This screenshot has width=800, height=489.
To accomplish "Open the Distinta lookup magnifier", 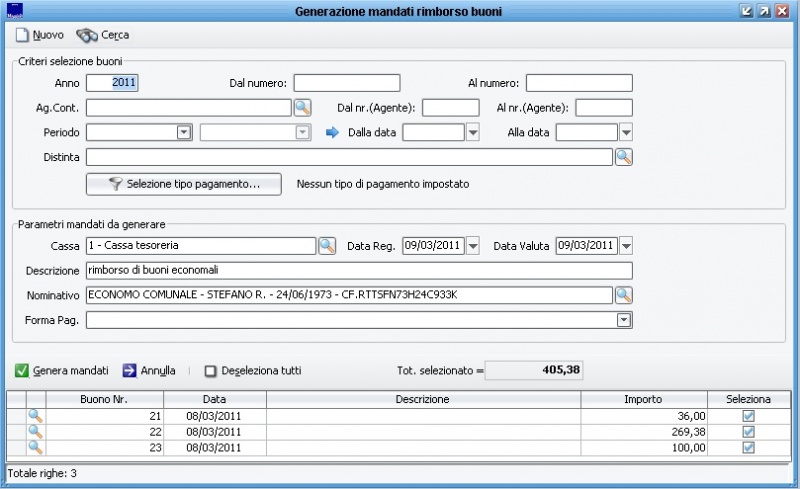I will point(623,157).
